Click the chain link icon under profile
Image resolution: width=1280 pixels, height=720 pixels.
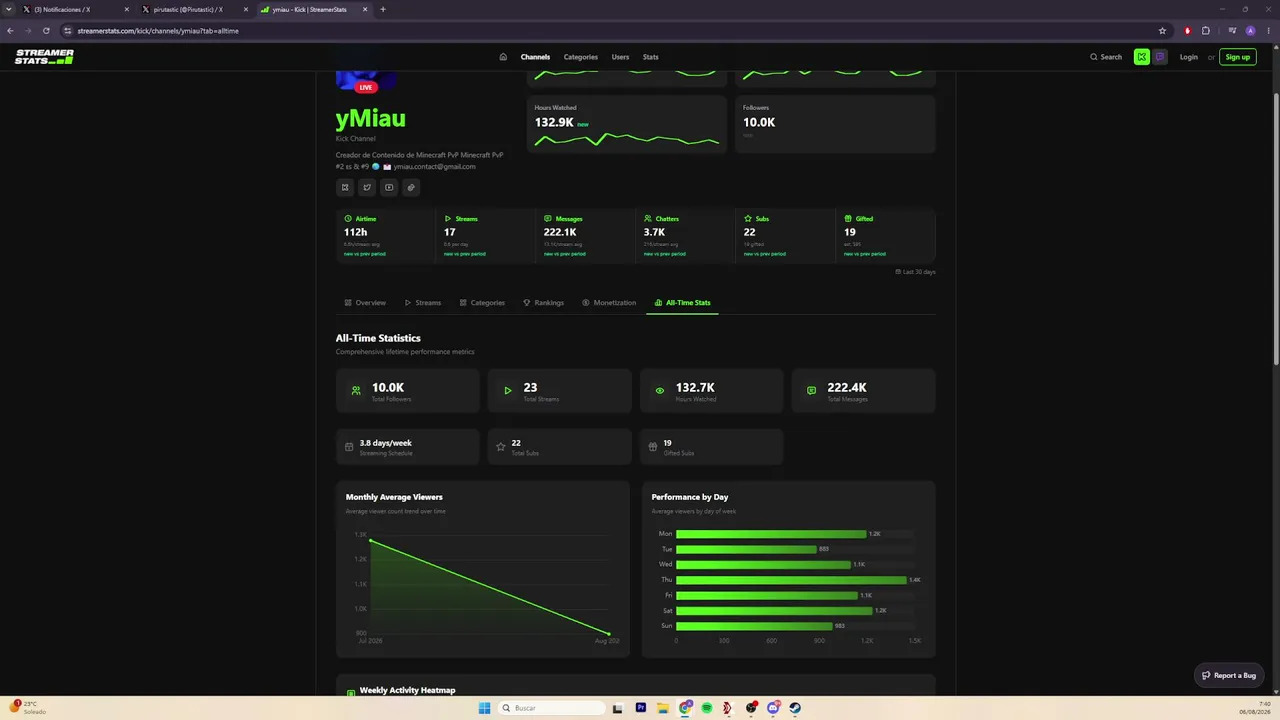point(411,187)
